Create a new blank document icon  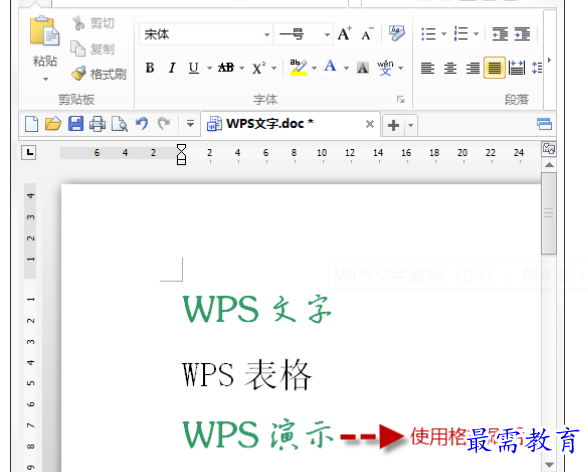click(32, 124)
